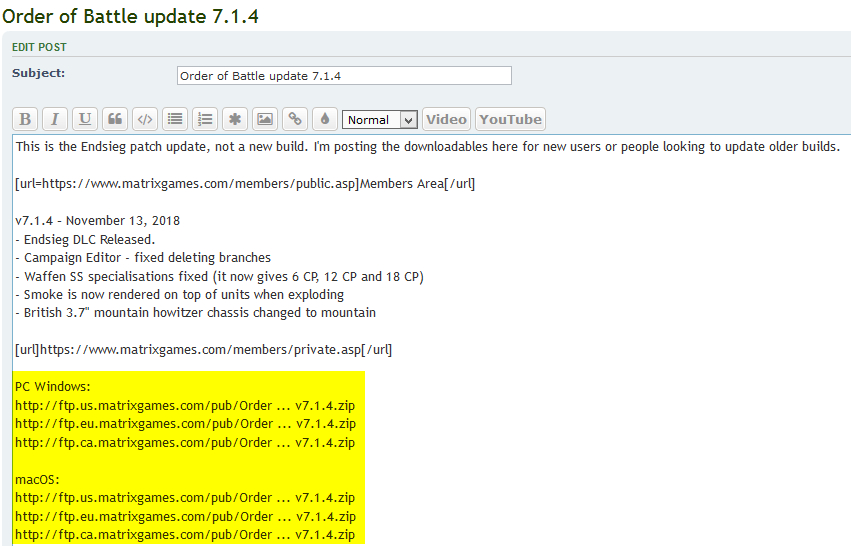Image resolution: width=851 pixels, height=546 pixels.
Task: Click the YouTube embed button
Action: [510, 119]
